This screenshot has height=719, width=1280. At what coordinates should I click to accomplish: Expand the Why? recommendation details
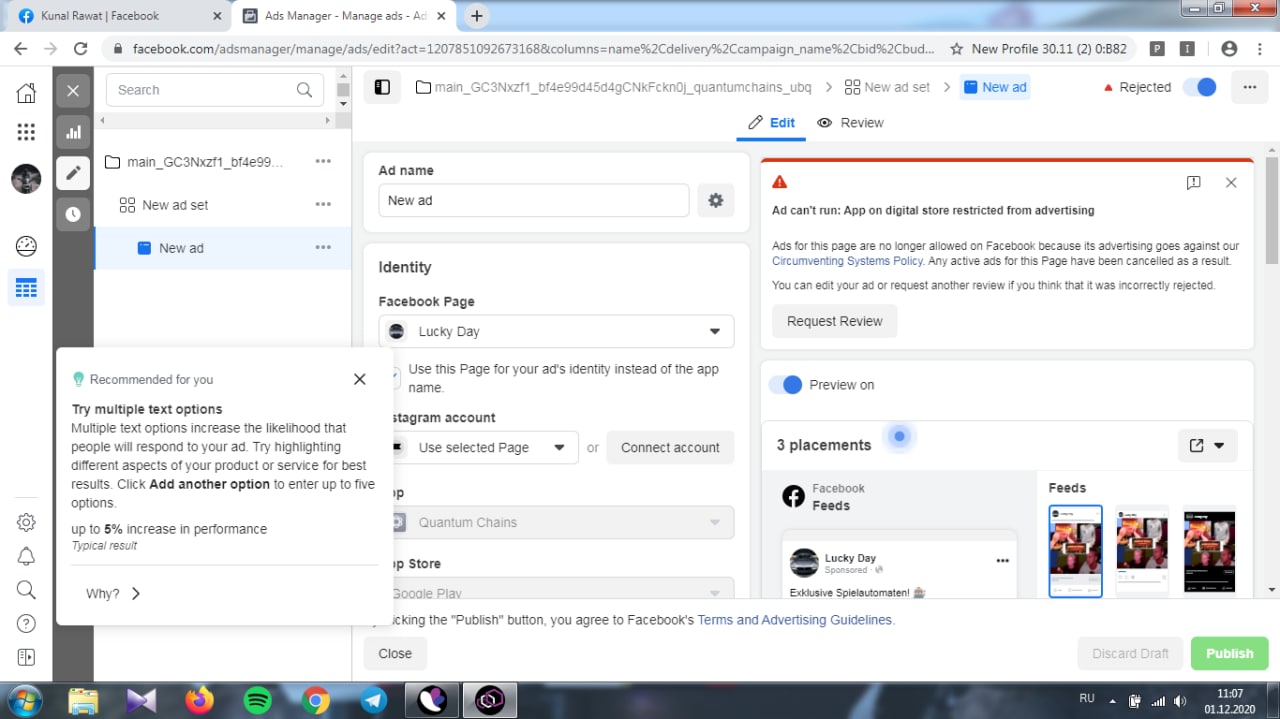click(x=113, y=593)
